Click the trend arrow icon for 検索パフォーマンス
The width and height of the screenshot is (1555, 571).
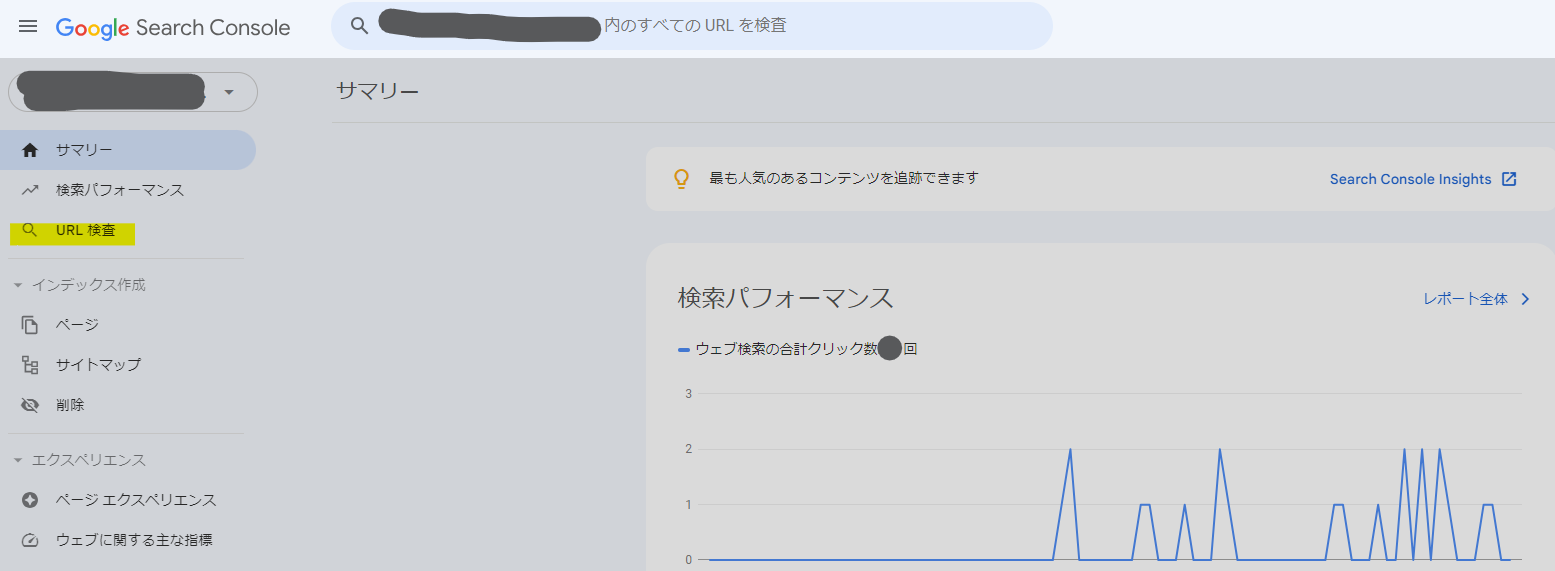pos(30,190)
